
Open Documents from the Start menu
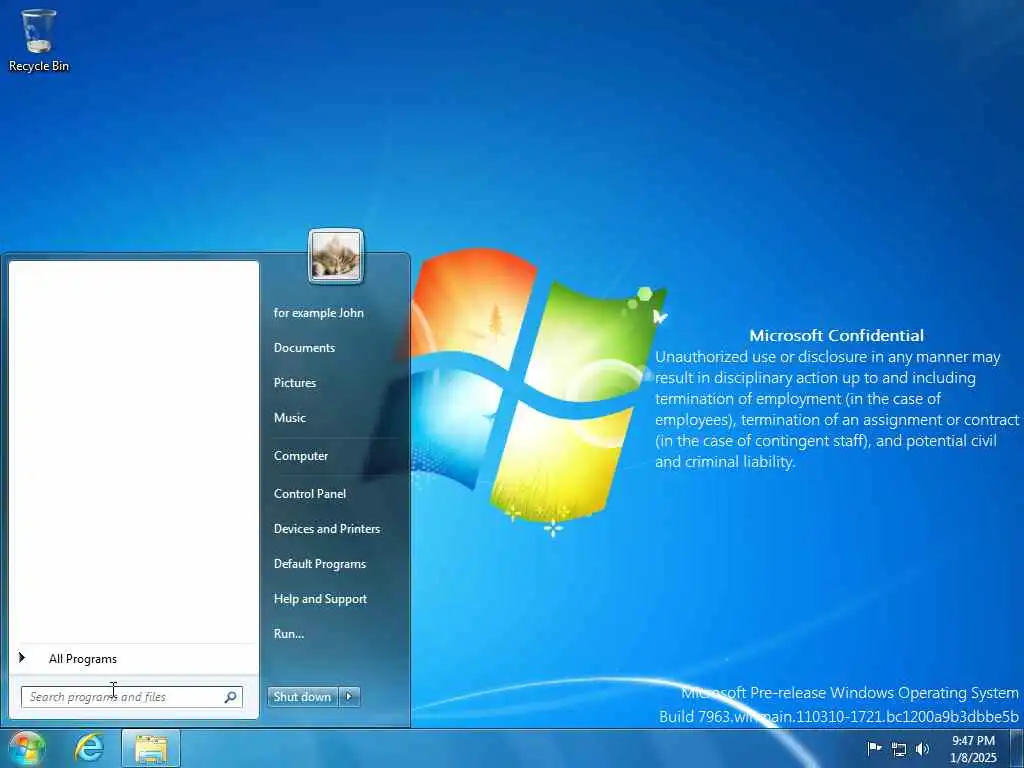[304, 347]
